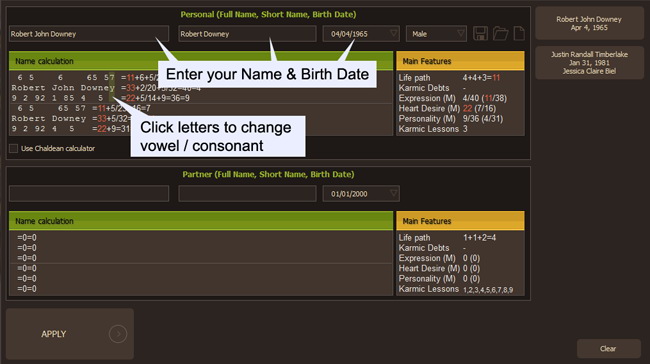This screenshot has width=650, height=364.
Task: Click the Personal section title text
Action: click(268, 14)
